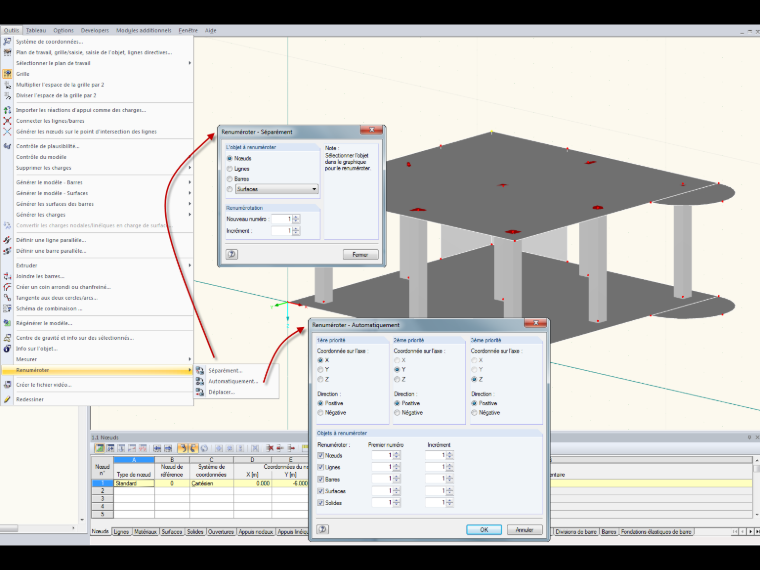The image size is (760, 570).
Task: Select the Lignes radio in Séparément dialog
Action: [230, 169]
